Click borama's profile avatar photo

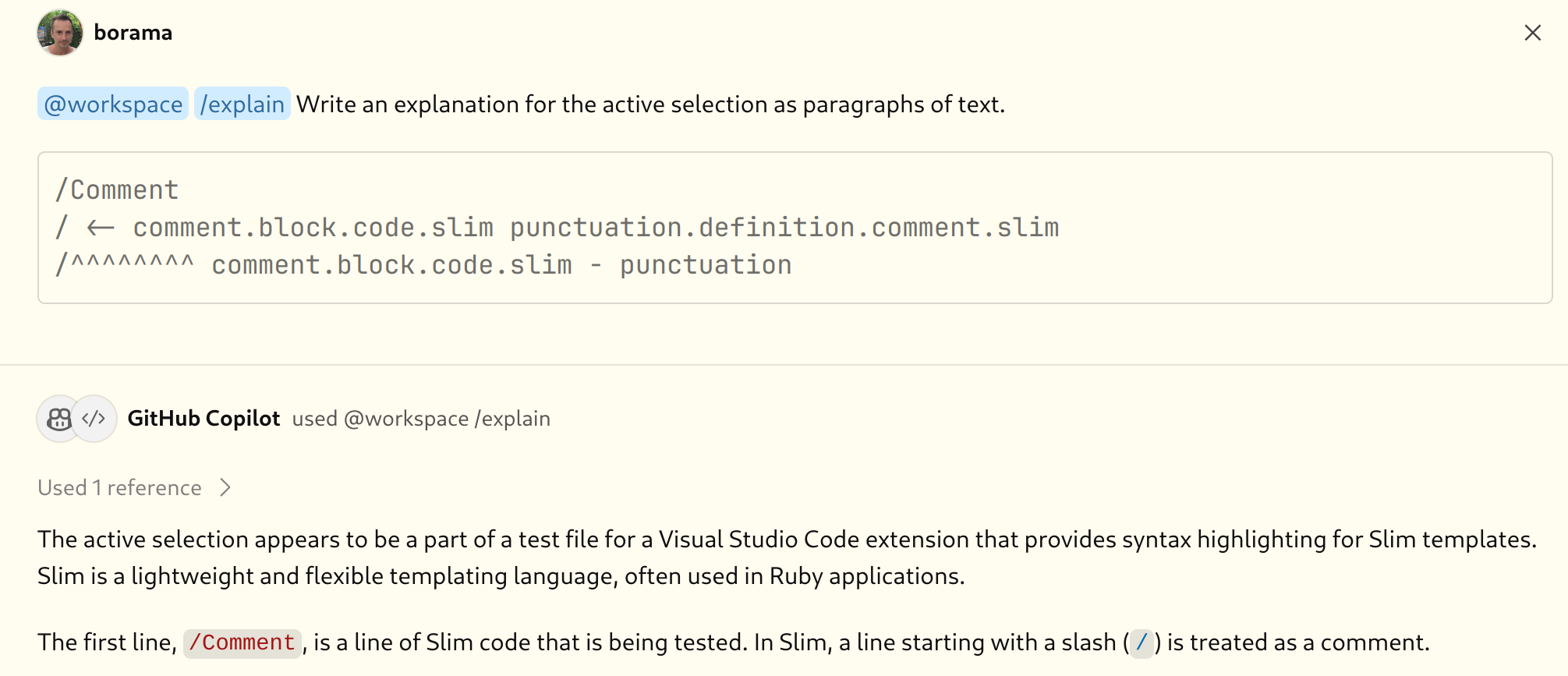tap(59, 33)
